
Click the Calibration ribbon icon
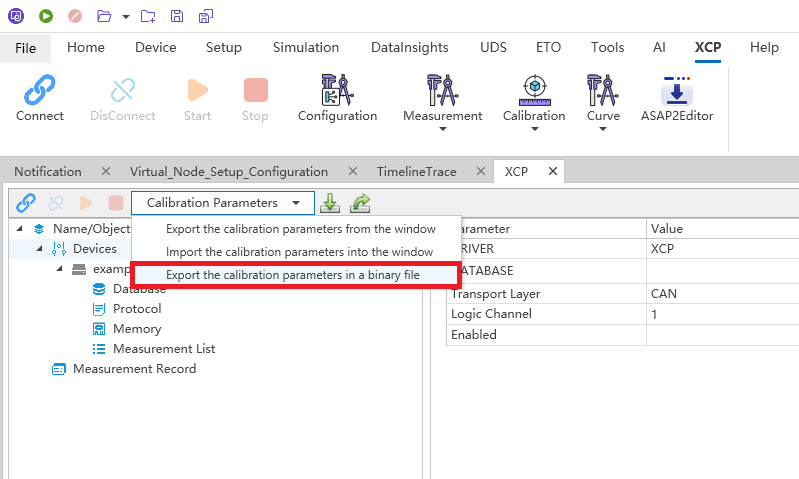(534, 91)
